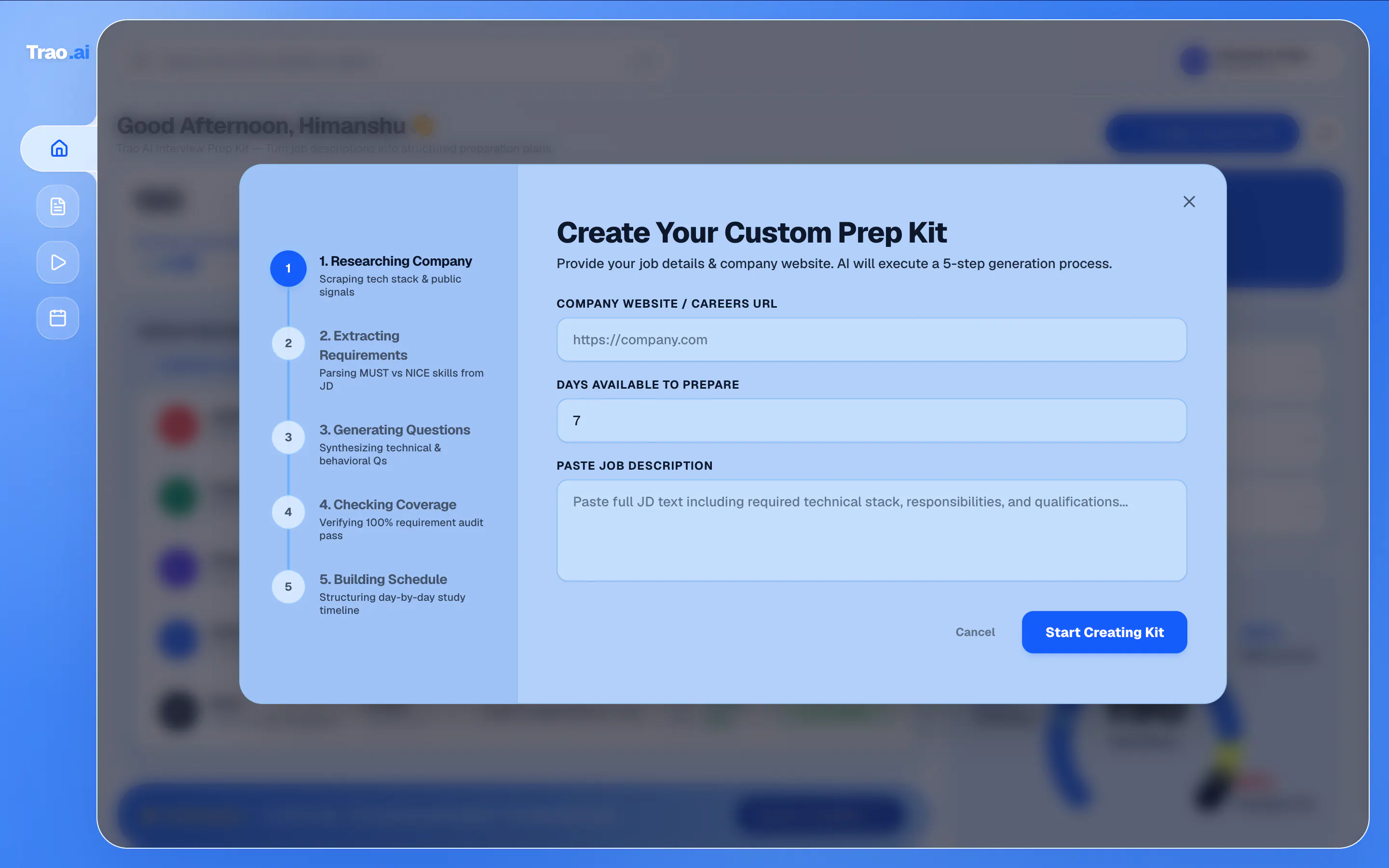Click the '1. Researching Company' heading
Viewport: 1389px width, 868px height.
click(x=395, y=261)
